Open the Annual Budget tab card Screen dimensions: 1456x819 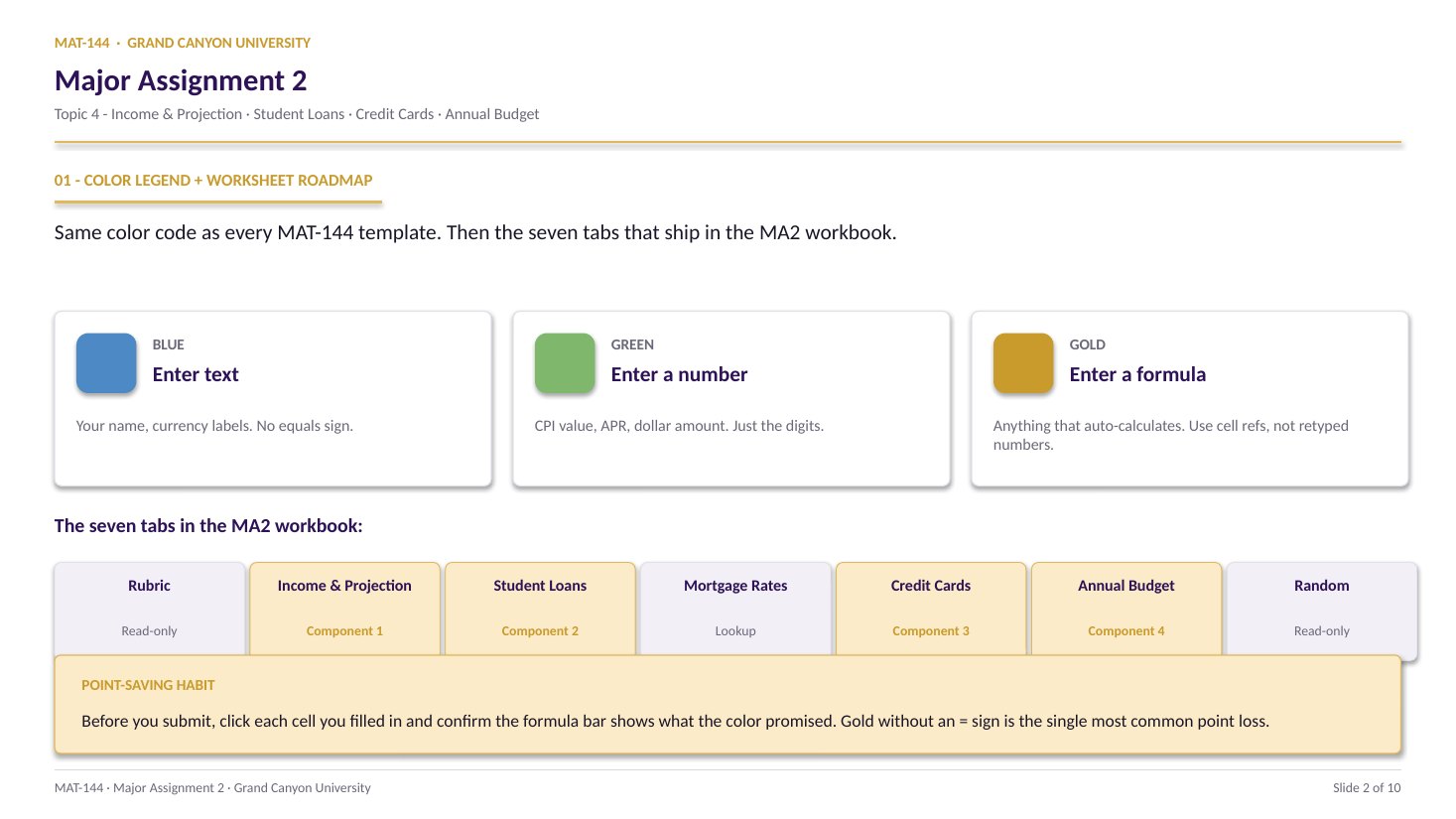[x=1126, y=609]
